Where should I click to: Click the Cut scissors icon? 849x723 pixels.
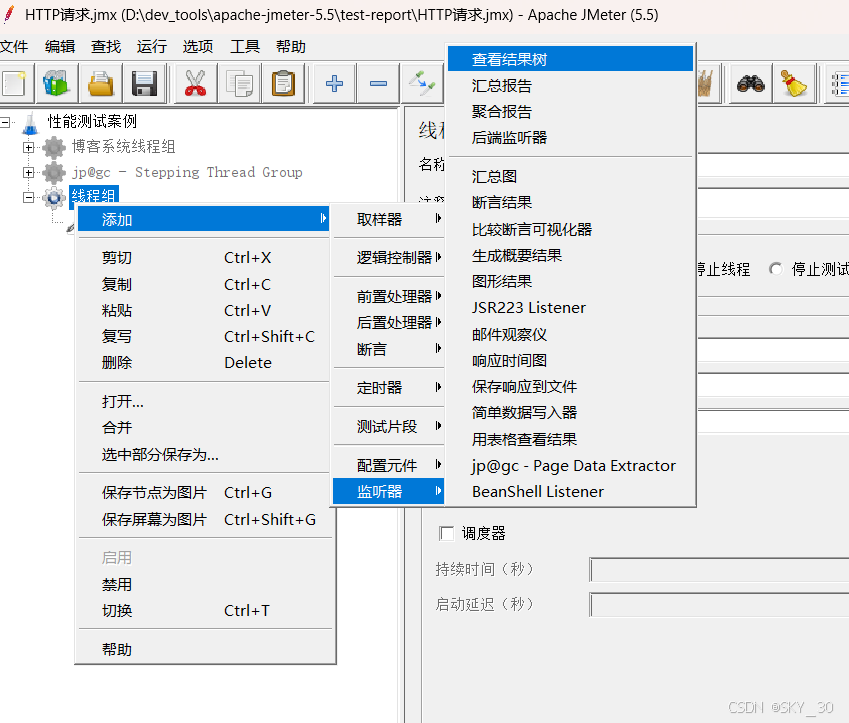(195, 83)
